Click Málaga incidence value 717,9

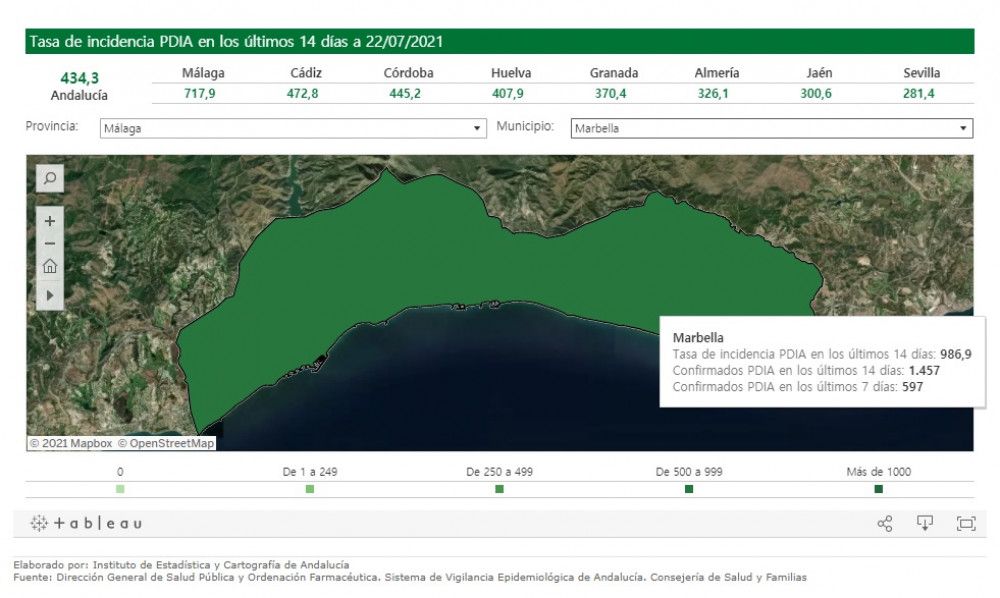[200, 94]
